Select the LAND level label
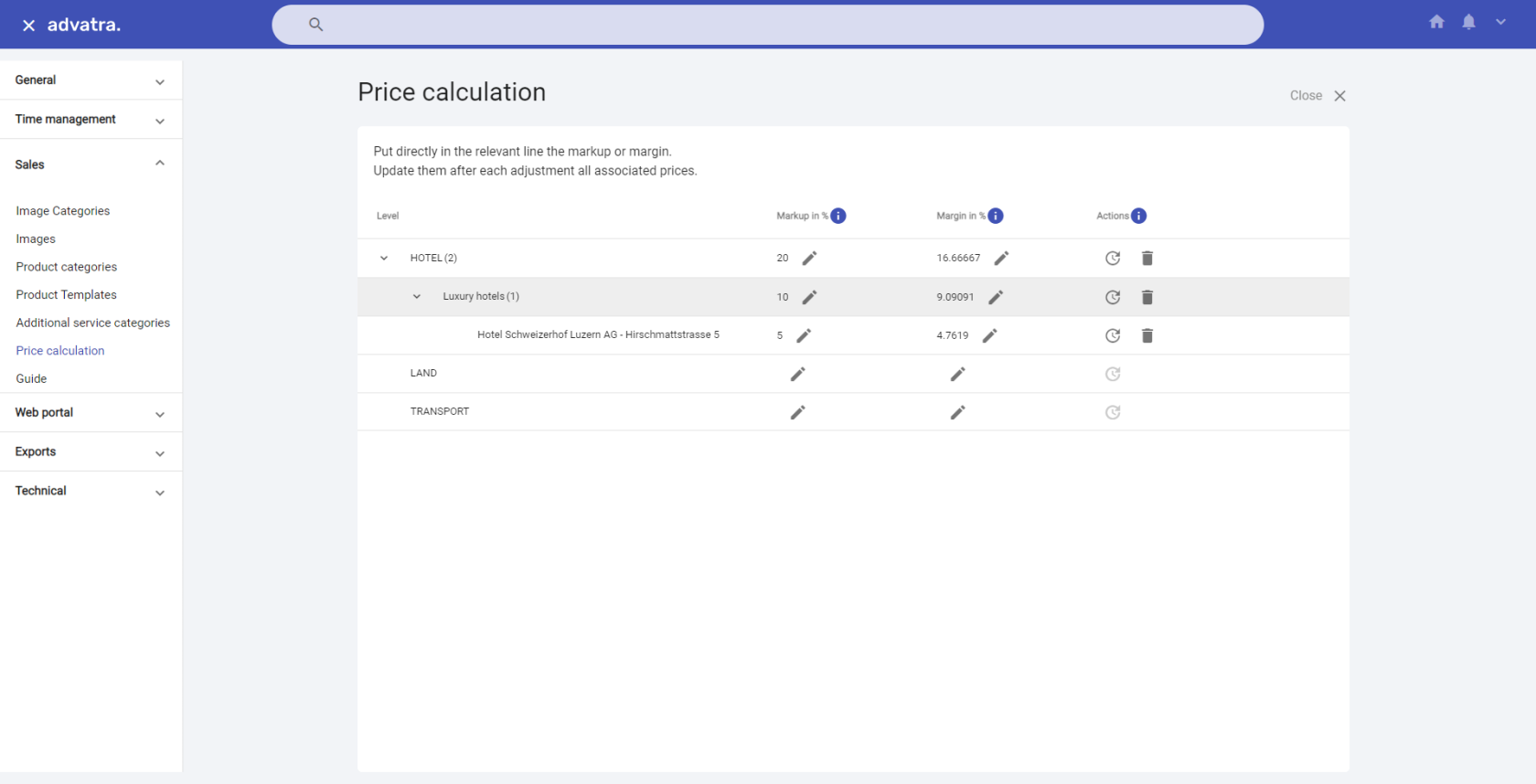Screen dimensions: 1536x784 [423, 374]
